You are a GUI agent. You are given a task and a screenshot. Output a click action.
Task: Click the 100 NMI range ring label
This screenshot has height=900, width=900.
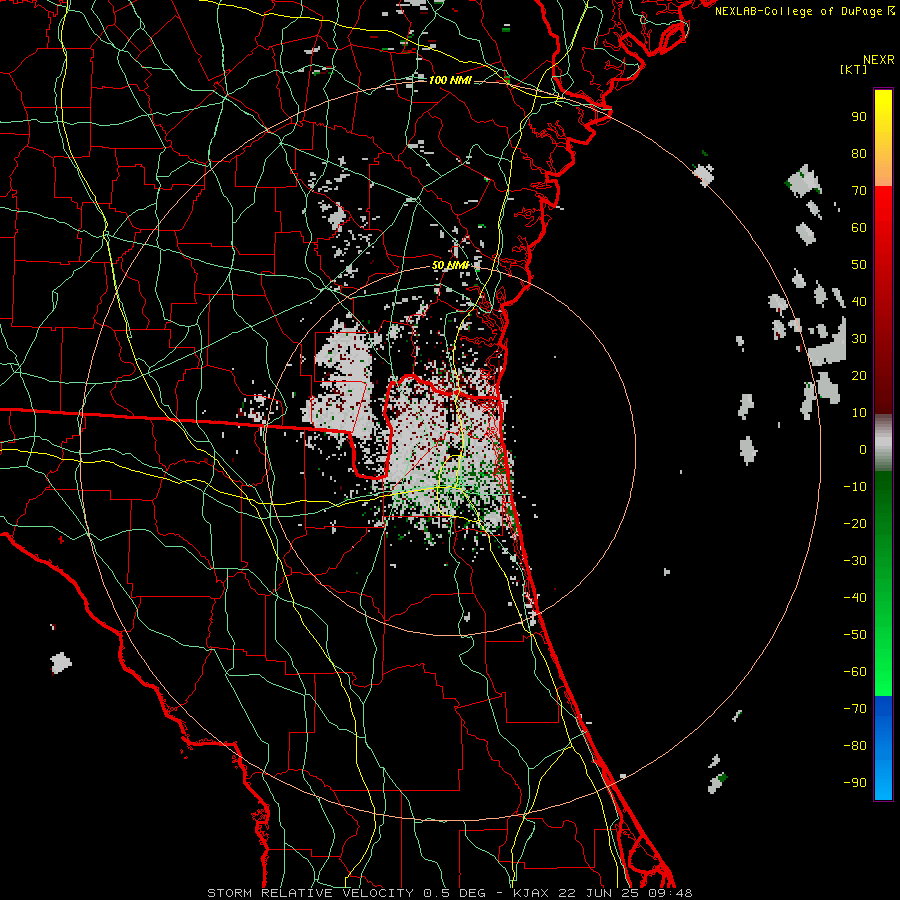coord(450,80)
